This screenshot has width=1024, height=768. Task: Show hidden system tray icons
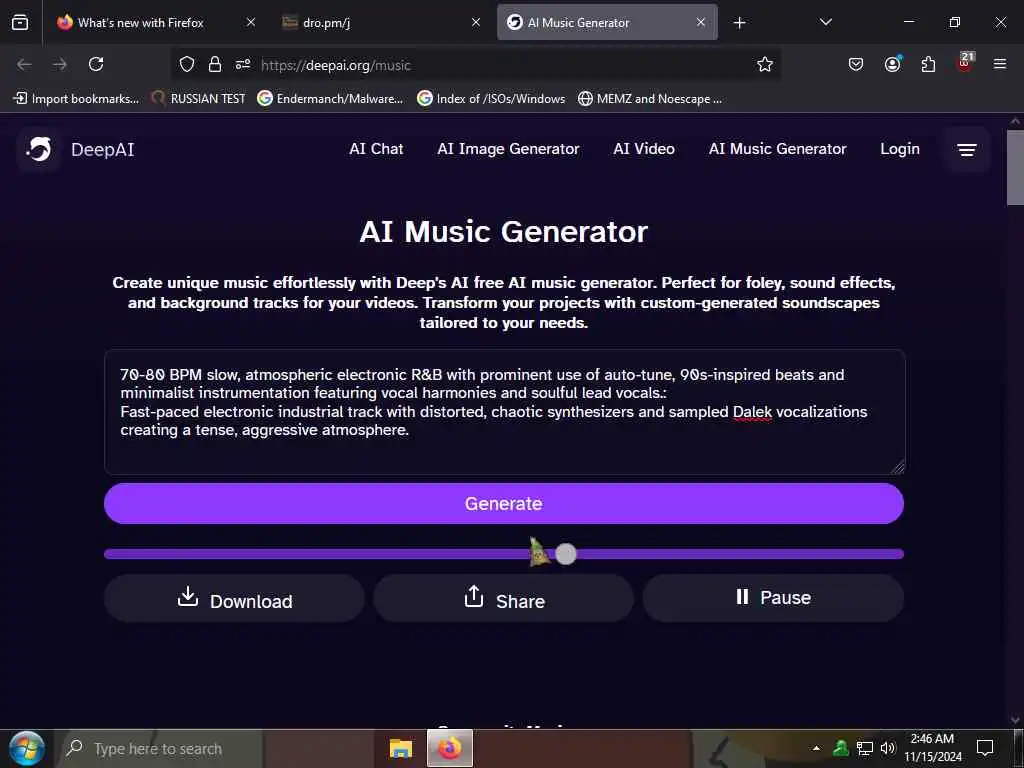[x=816, y=748]
